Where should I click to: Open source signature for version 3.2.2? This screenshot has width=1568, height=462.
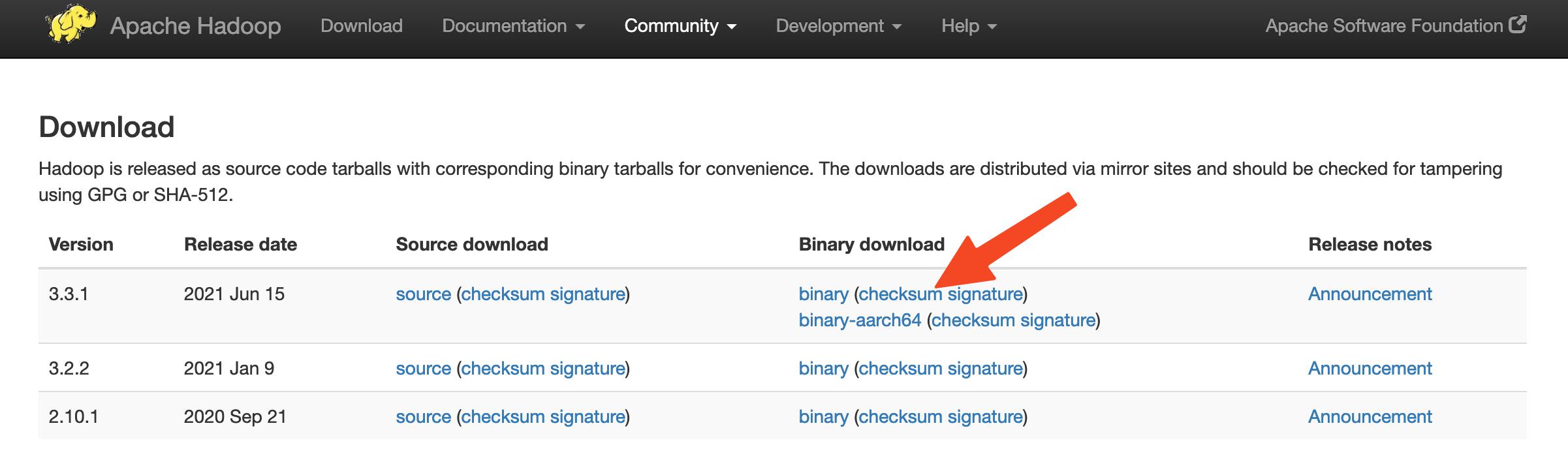coord(588,369)
